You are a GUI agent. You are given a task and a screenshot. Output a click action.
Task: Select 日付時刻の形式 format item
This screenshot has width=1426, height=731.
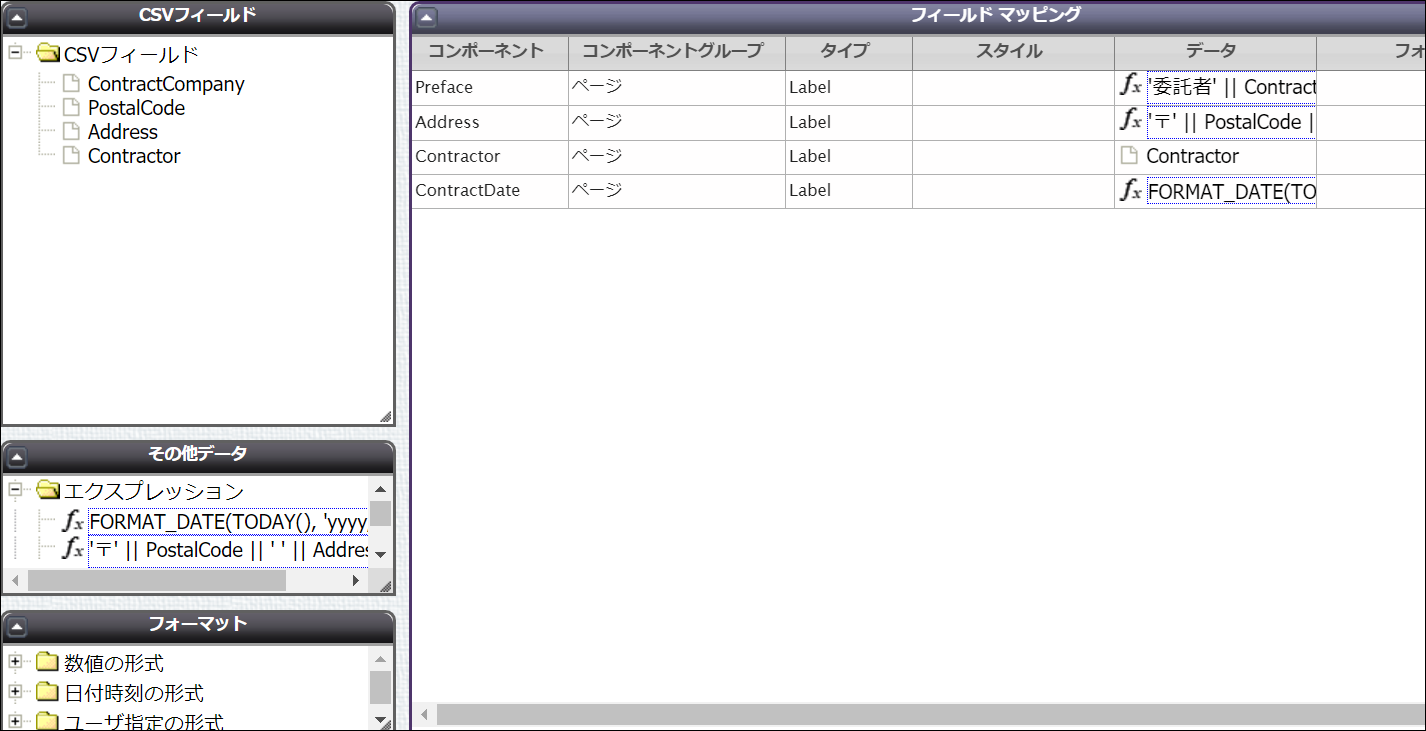134,693
